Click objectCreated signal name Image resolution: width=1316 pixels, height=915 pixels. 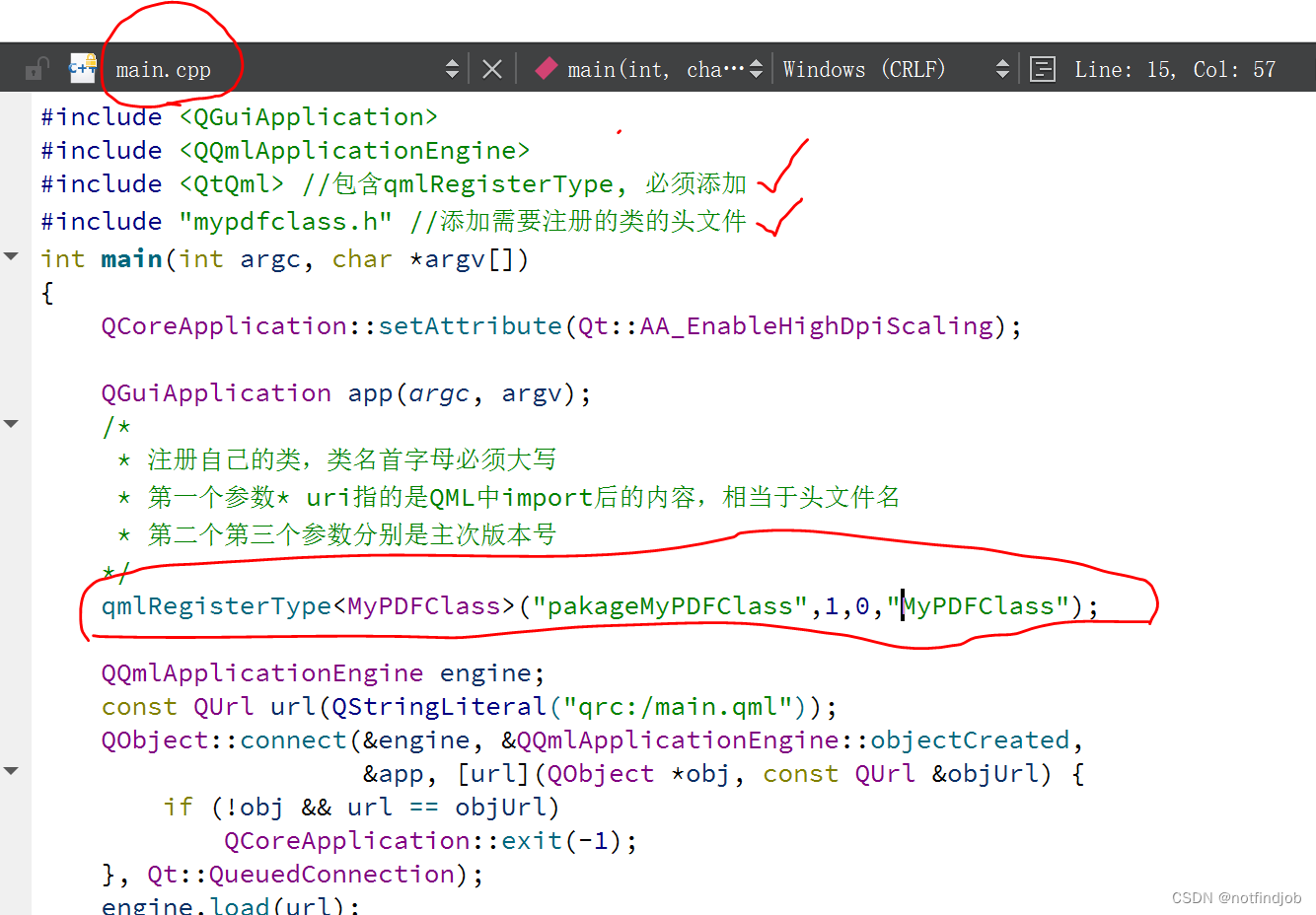click(970, 739)
